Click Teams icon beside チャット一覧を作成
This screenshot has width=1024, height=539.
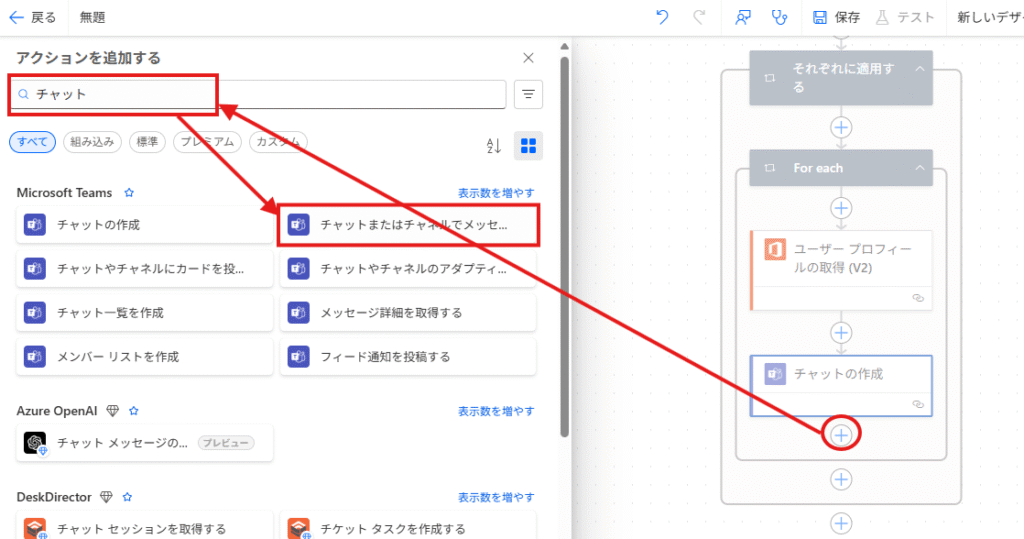pyautogui.click(x=35, y=312)
